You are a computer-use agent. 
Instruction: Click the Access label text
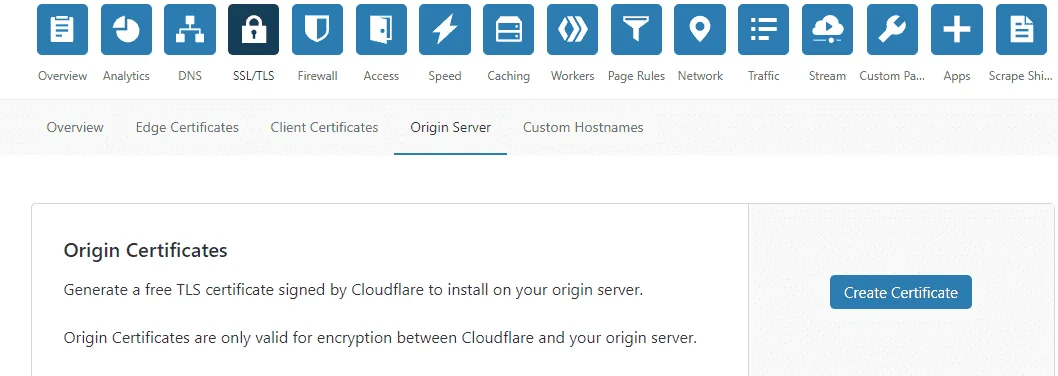point(381,76)
